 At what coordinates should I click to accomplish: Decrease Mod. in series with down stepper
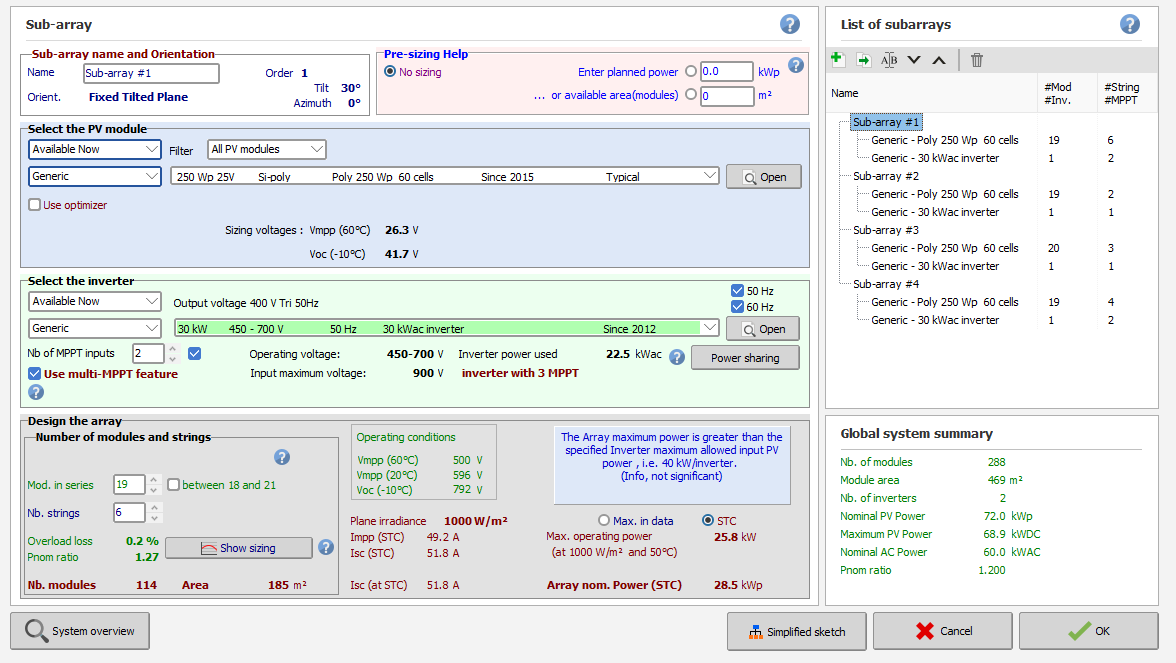point(154,490)
